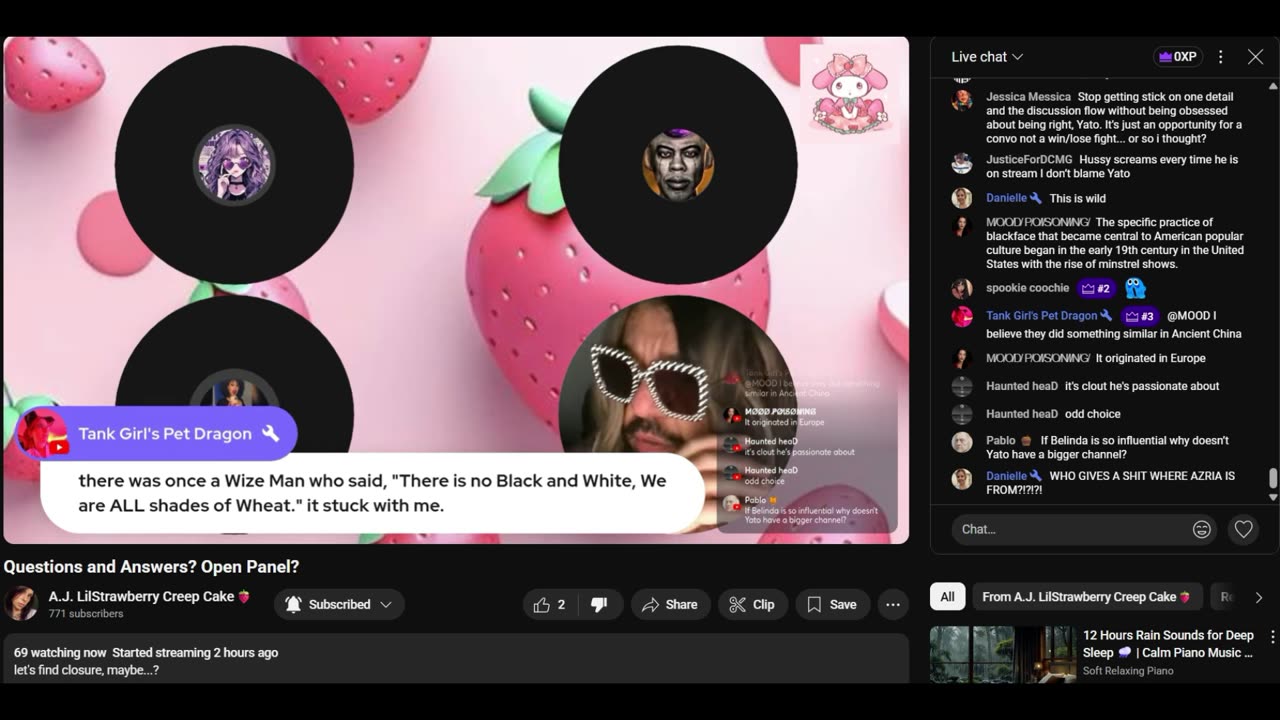Select the All filter chip
Viewport: 1280px width, 720px height.
(947, 597)
